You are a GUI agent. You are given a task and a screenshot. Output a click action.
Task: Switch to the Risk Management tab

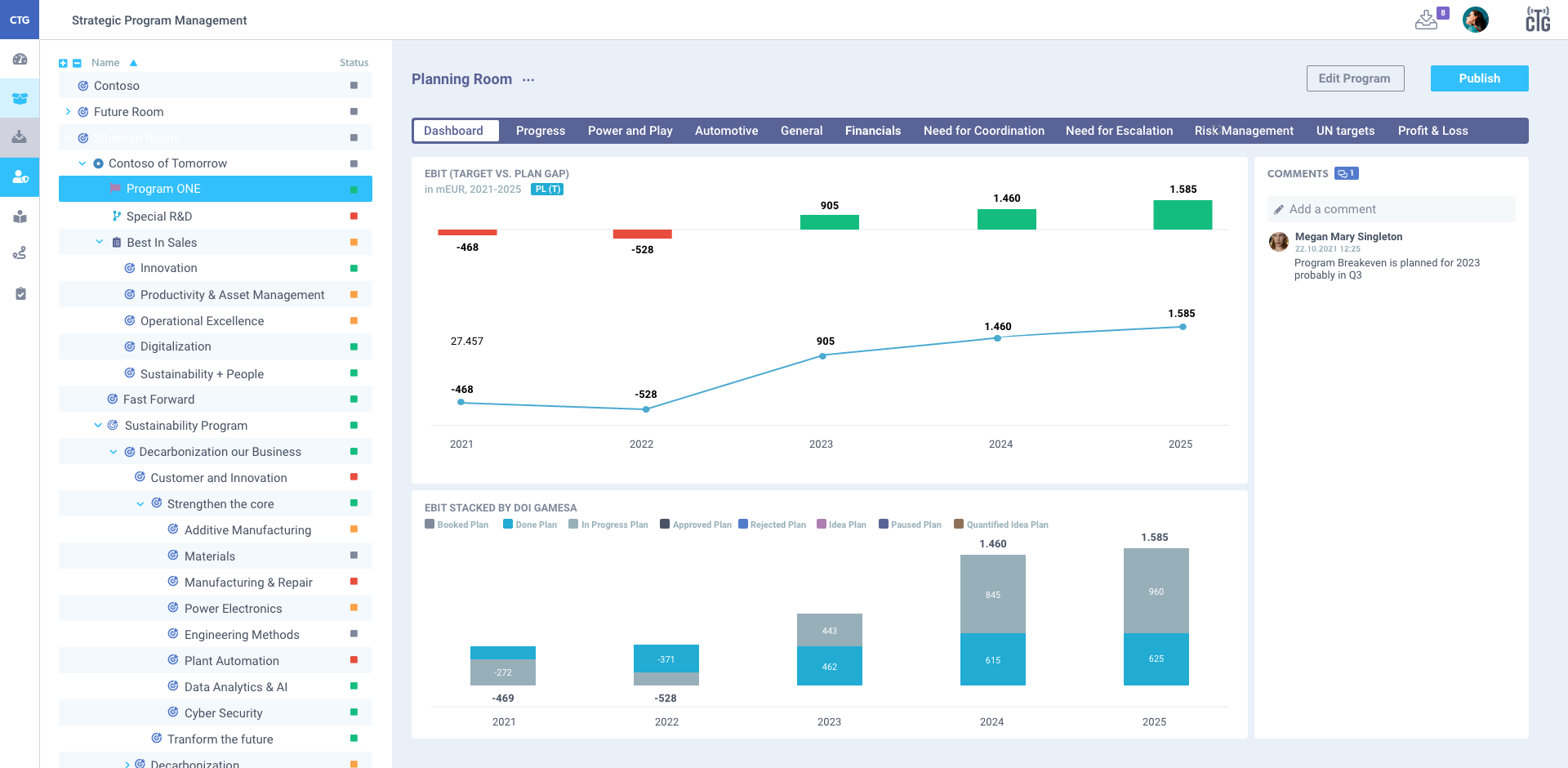pyautogui.click(x=1244, y=131)
